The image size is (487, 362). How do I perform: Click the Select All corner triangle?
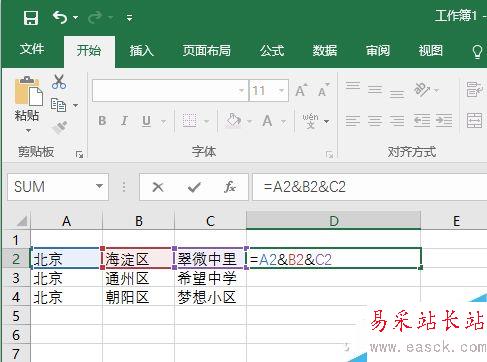(21, 221)
